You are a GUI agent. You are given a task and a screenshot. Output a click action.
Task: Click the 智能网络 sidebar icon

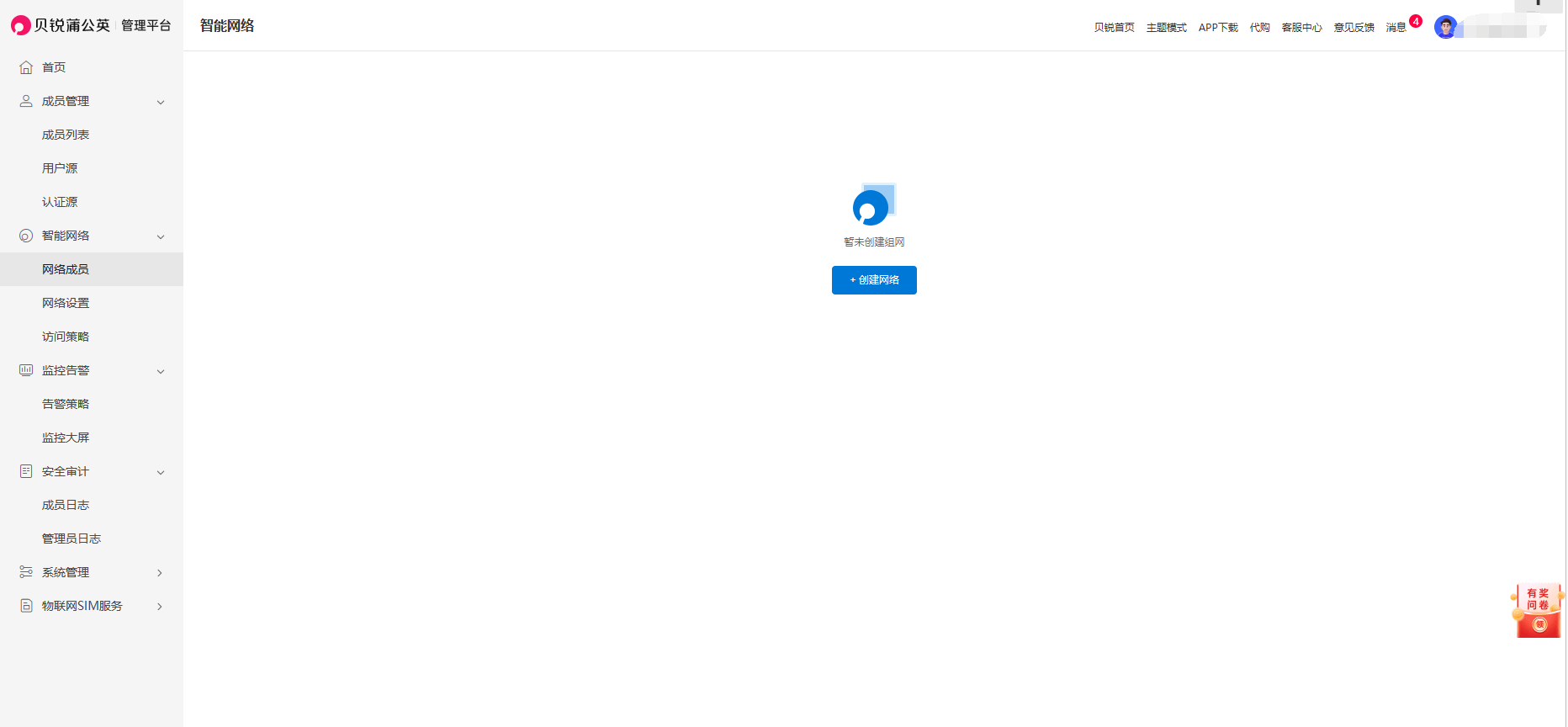point(26,236)
